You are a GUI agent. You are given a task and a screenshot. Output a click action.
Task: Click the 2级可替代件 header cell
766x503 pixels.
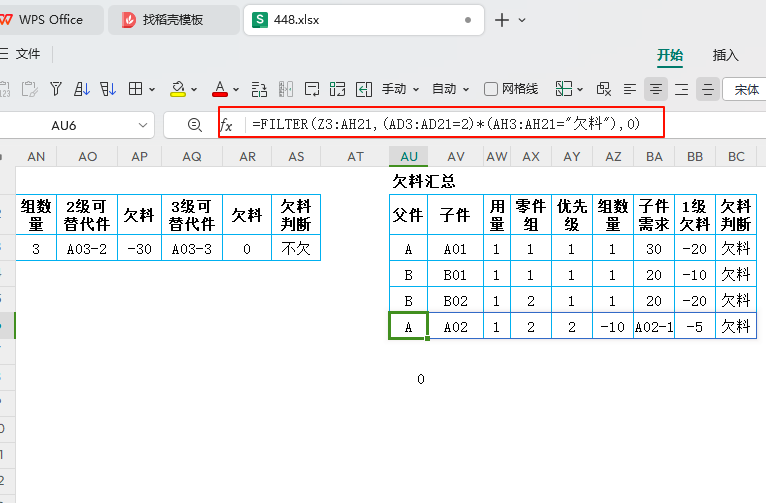(x=87, y=215)
